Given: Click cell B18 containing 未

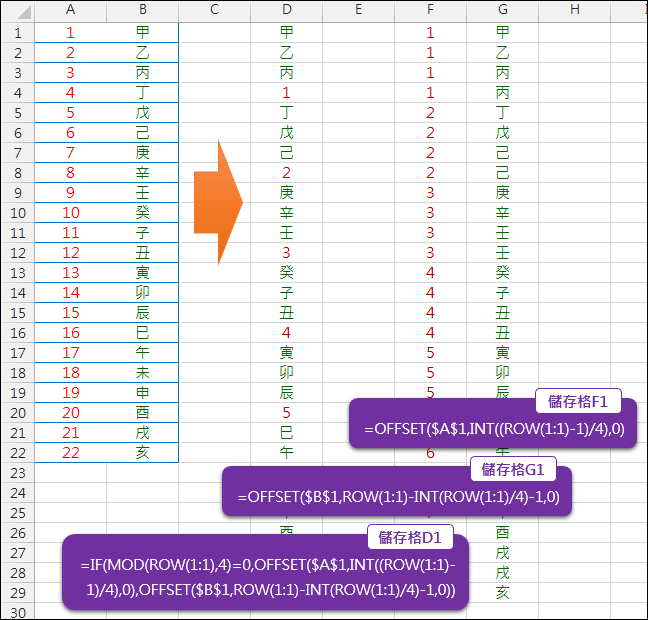Looking at the screenshot, I should coord(143,373).
